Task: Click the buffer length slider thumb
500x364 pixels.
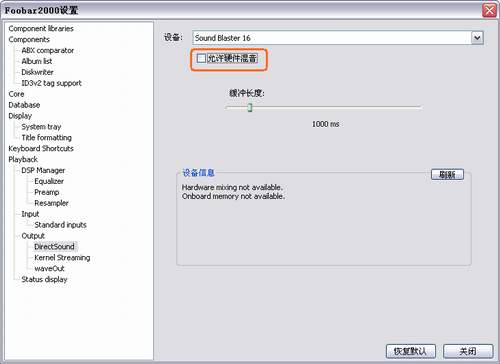Action: click(250, 107)
